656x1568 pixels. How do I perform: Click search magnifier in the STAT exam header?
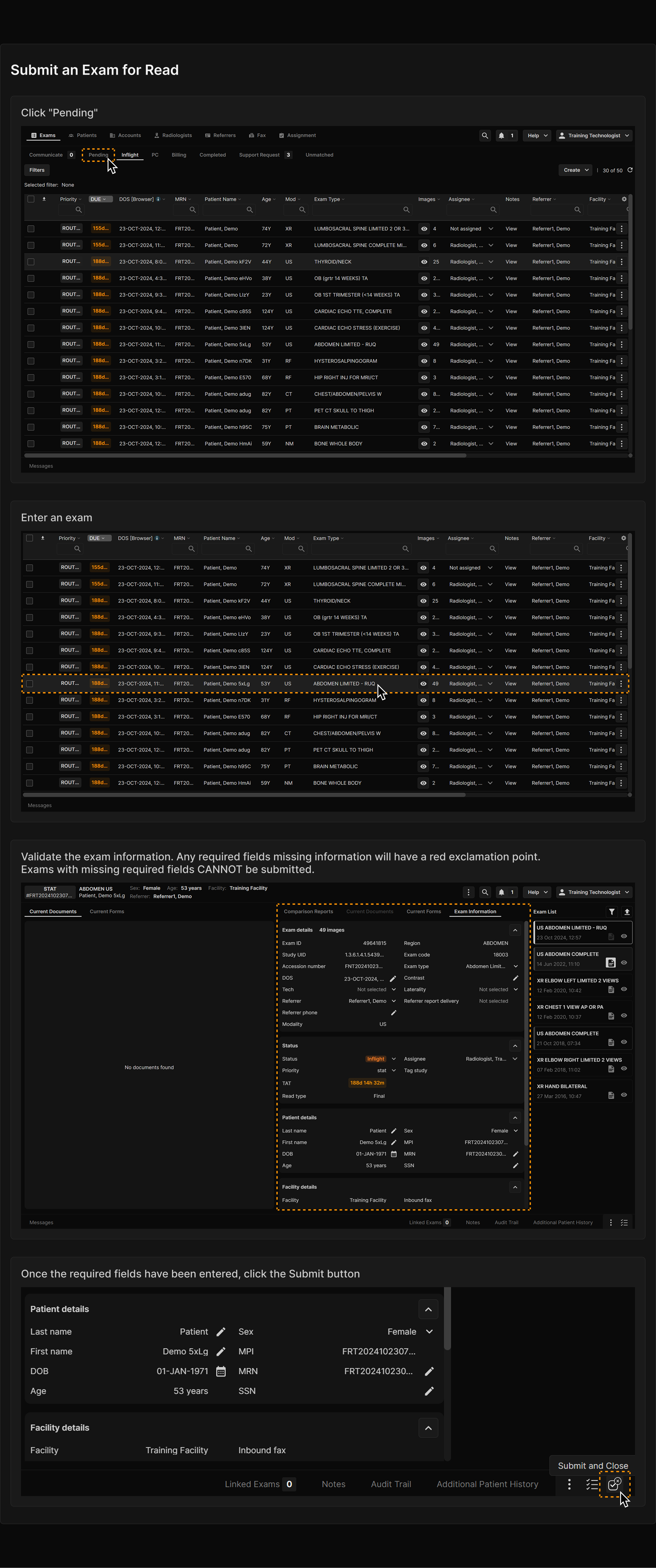tap(485, 892)
